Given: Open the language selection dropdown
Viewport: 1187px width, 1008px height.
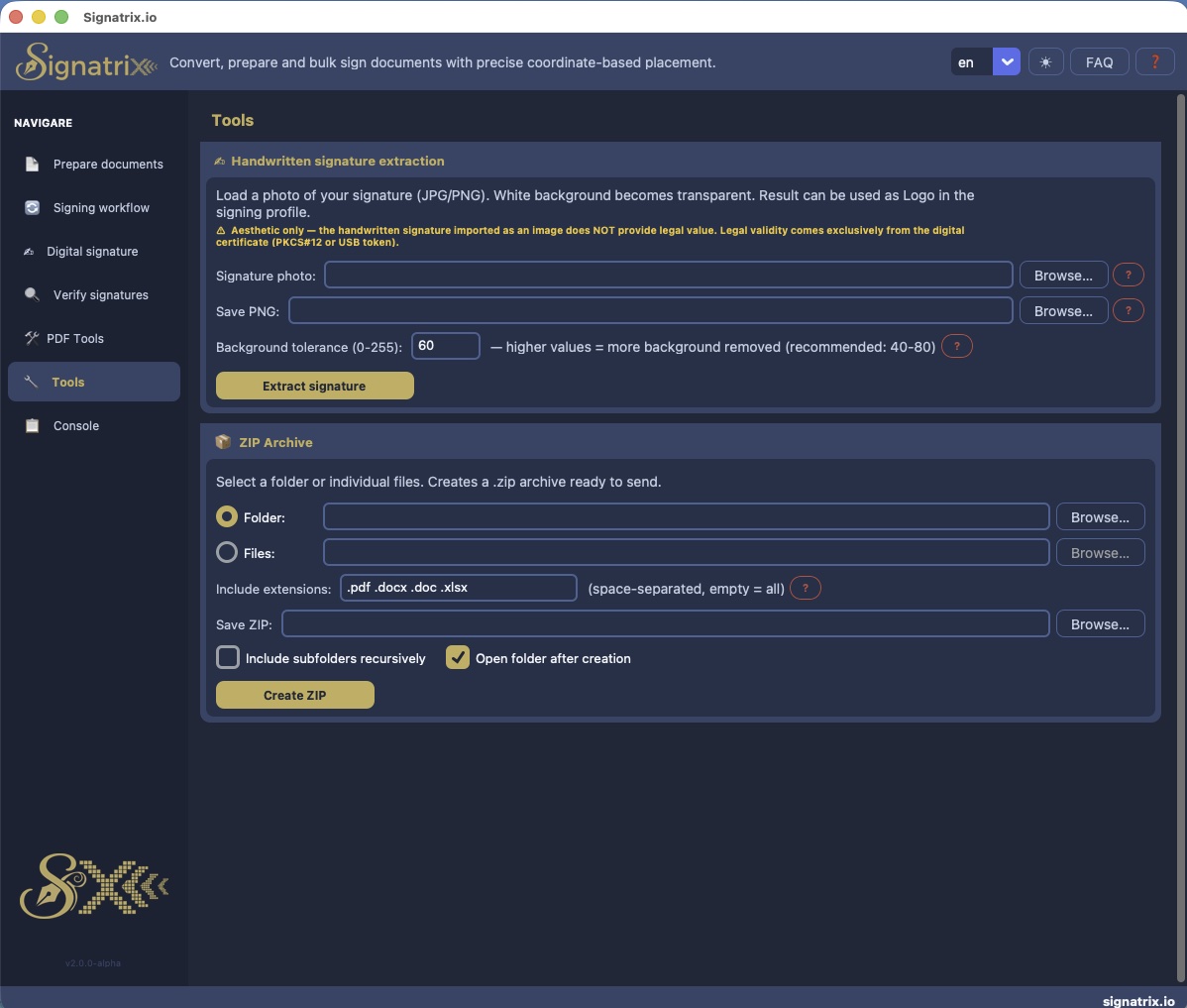Looking at the screenshot, I should tap(1006, 61).
